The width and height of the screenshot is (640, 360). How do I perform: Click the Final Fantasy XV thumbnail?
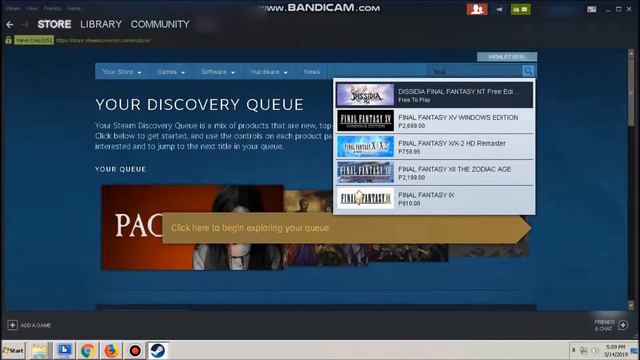pos(365,120)
